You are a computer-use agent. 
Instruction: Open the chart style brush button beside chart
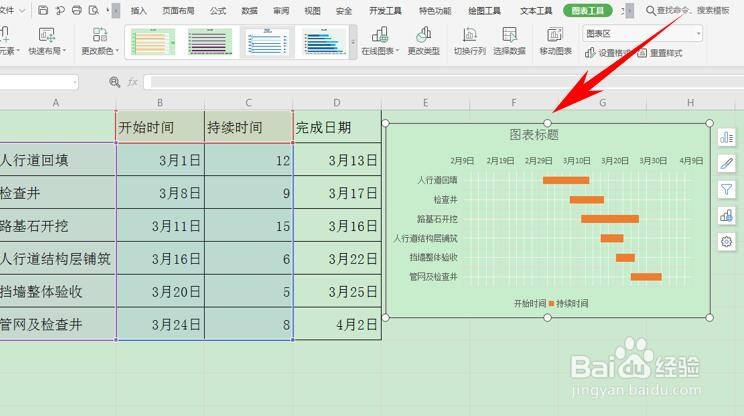[x=726, y=164]
